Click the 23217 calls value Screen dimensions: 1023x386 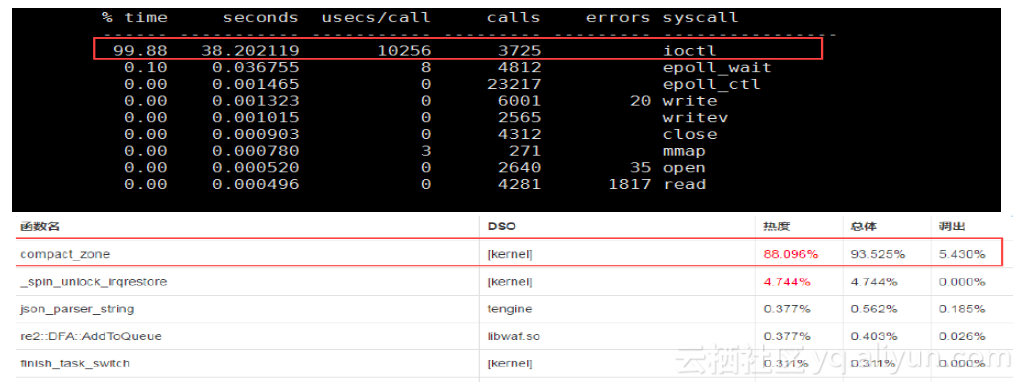point(514,84)
